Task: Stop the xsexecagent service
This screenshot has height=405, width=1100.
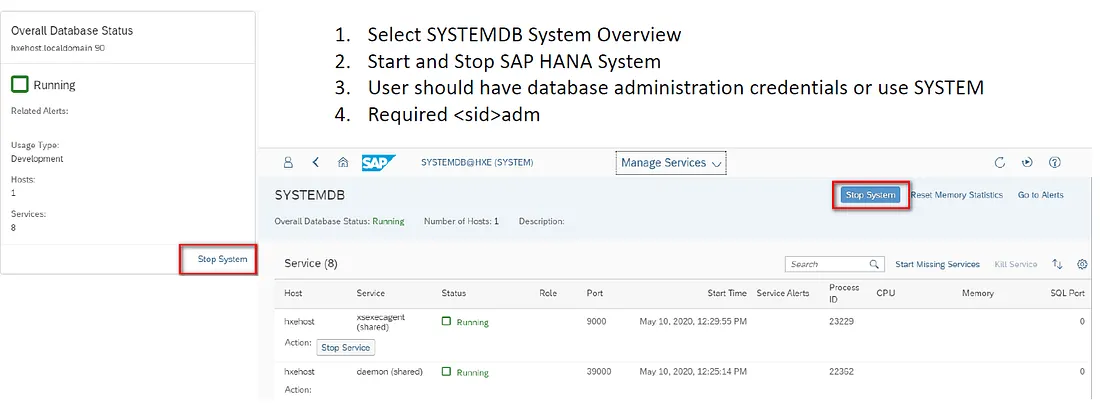Action: [x=345, y=347]
